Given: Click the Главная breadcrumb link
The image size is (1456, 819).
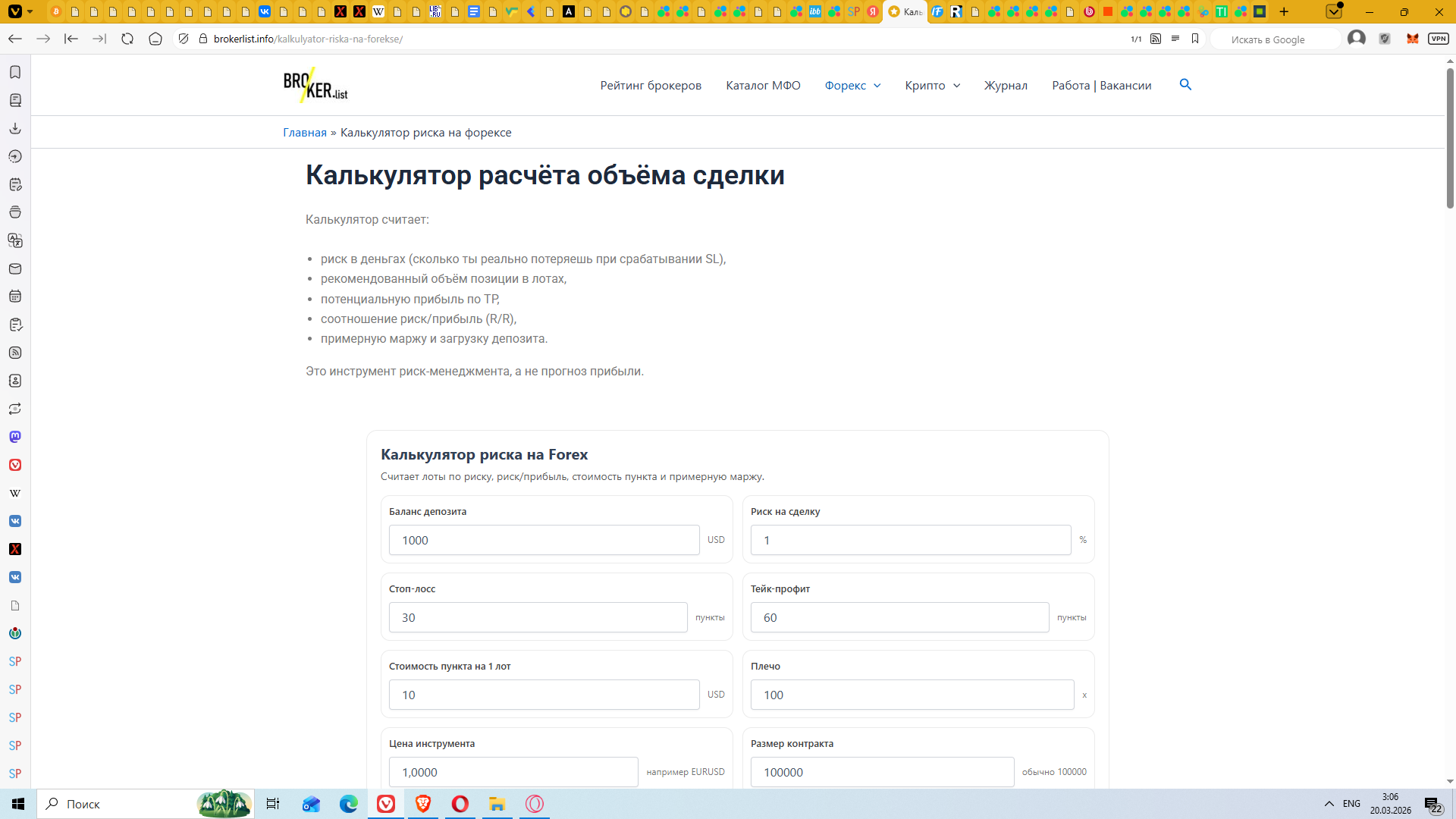Looking at the screenshot, I should pos(305,133).
